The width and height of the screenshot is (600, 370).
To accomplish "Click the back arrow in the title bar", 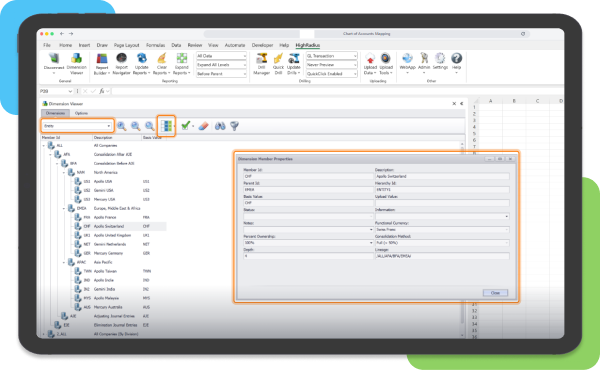I will (62, 34).
